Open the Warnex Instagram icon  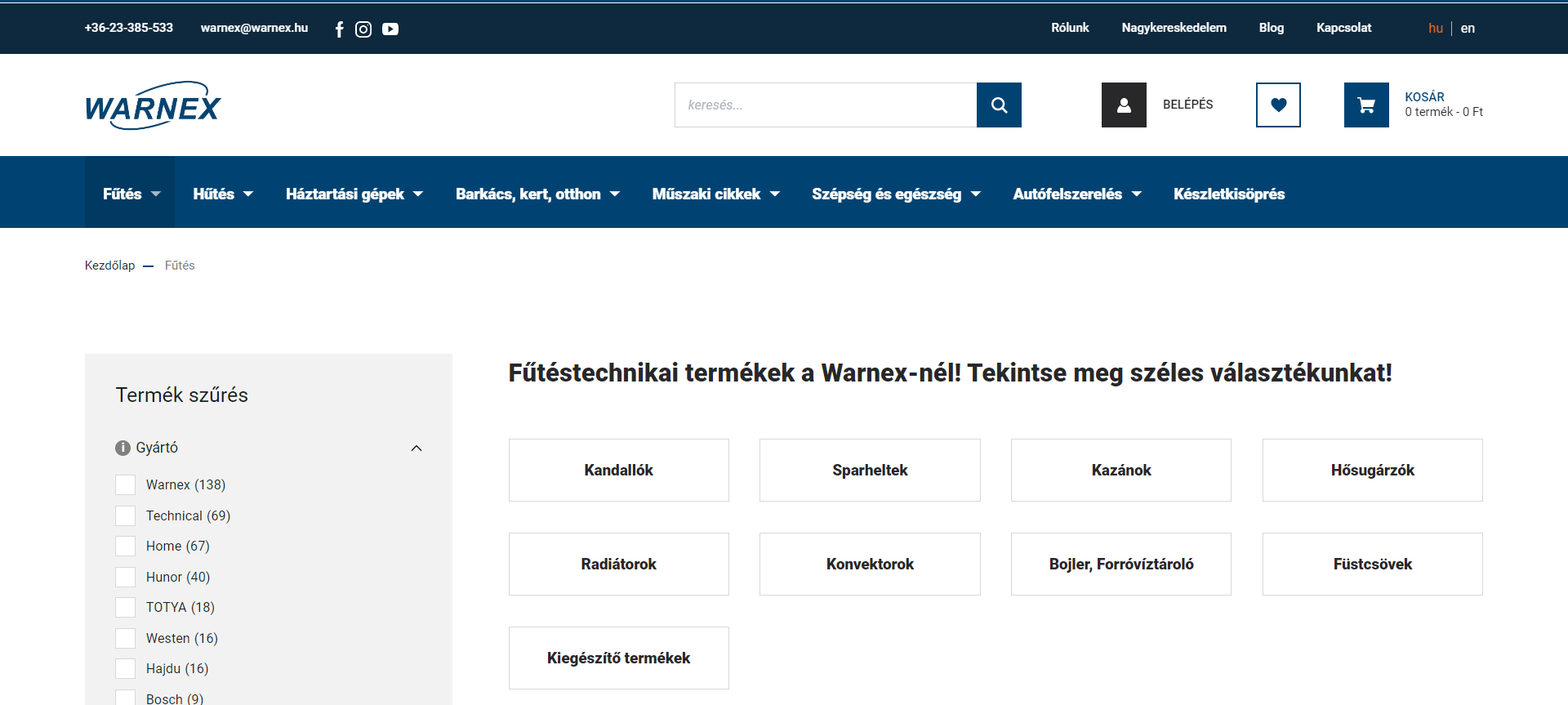(363, 29)
